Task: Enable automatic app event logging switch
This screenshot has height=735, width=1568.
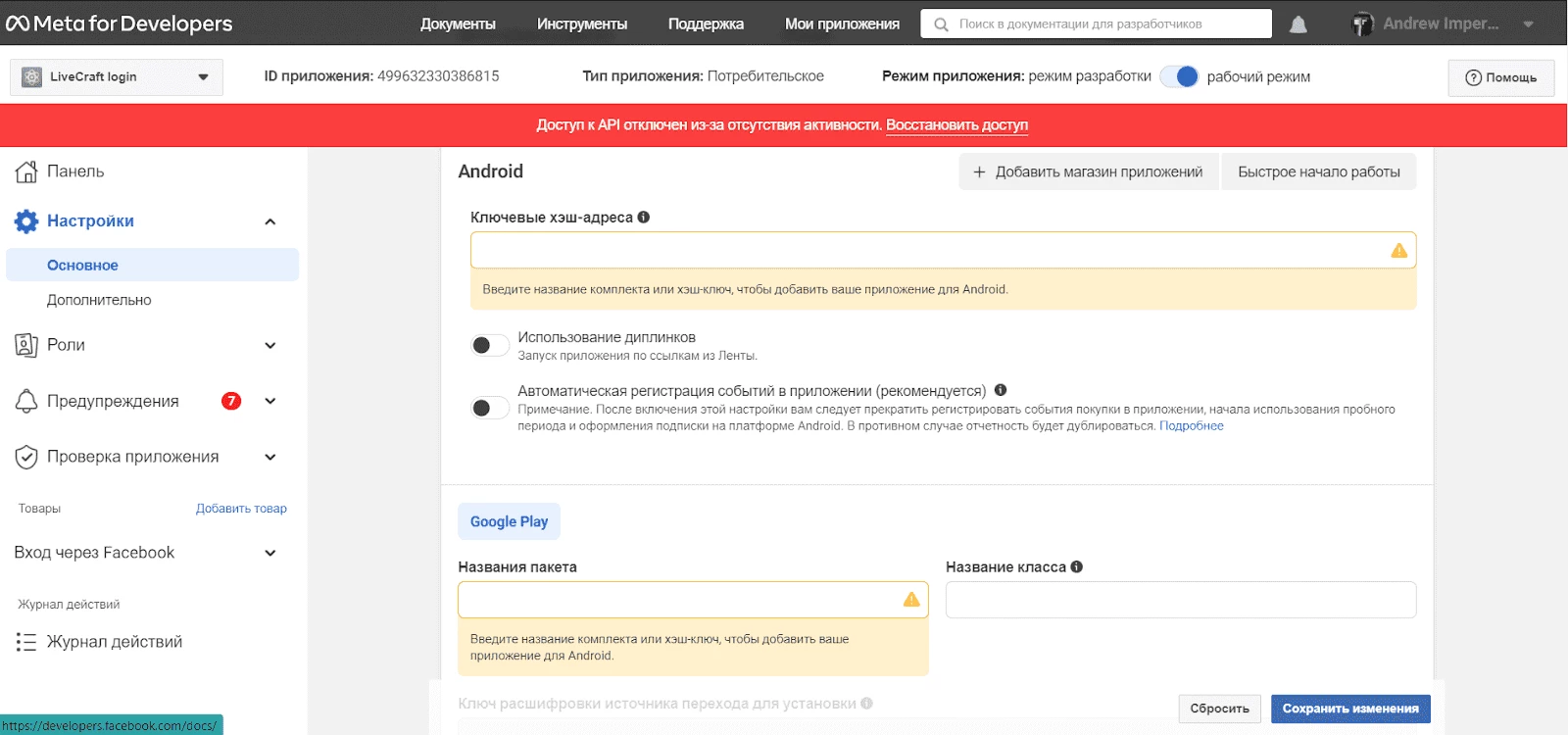Action: [x=490, y=408]
